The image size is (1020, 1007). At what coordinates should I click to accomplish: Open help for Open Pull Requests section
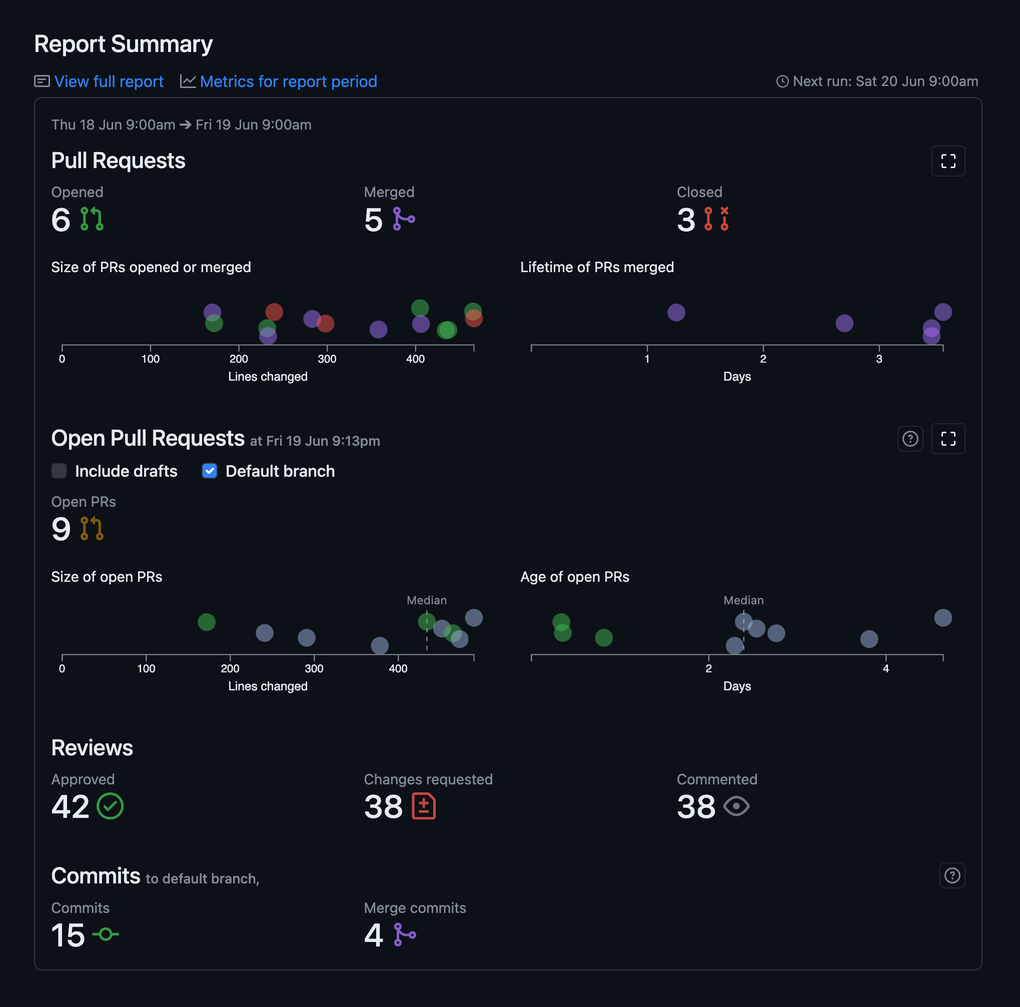click(x=911, y=438)
